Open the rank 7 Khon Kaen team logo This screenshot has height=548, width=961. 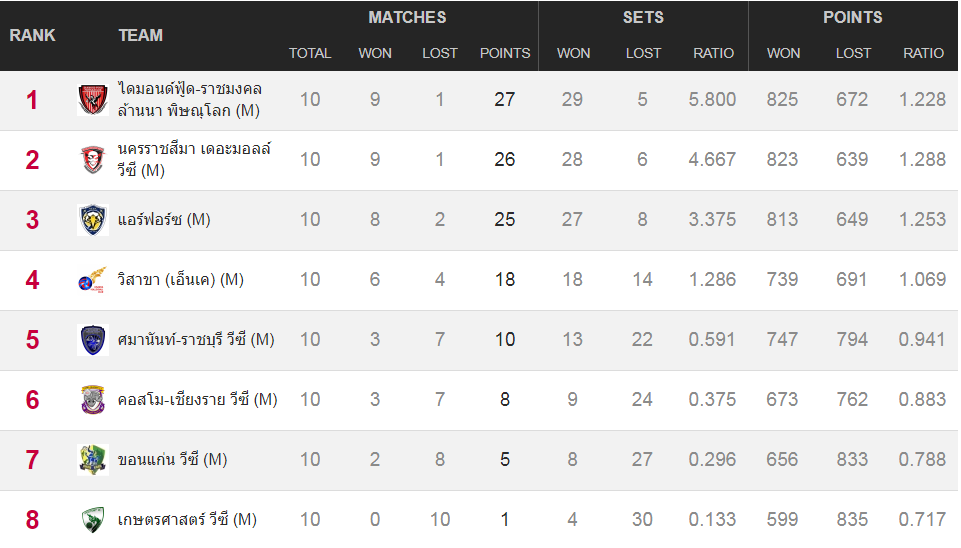(x=93, y=460)
